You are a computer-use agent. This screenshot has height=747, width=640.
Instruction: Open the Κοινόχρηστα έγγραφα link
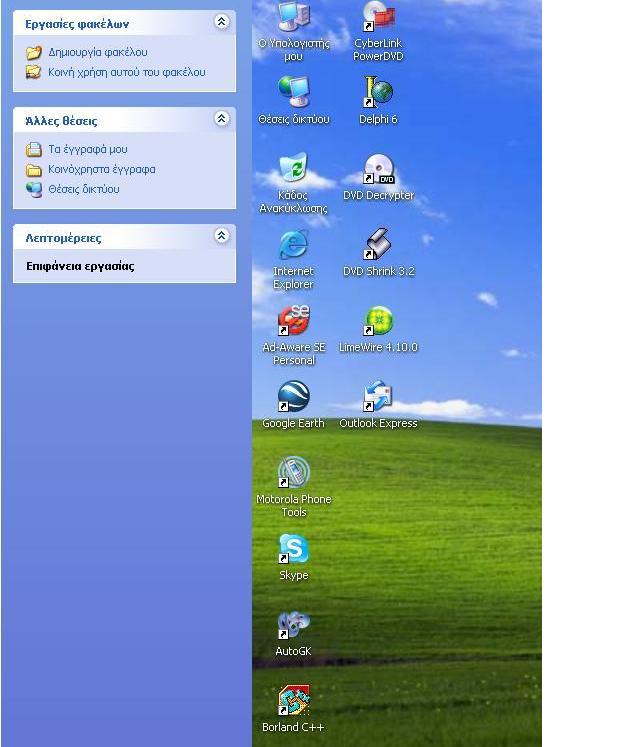[102, 169]
